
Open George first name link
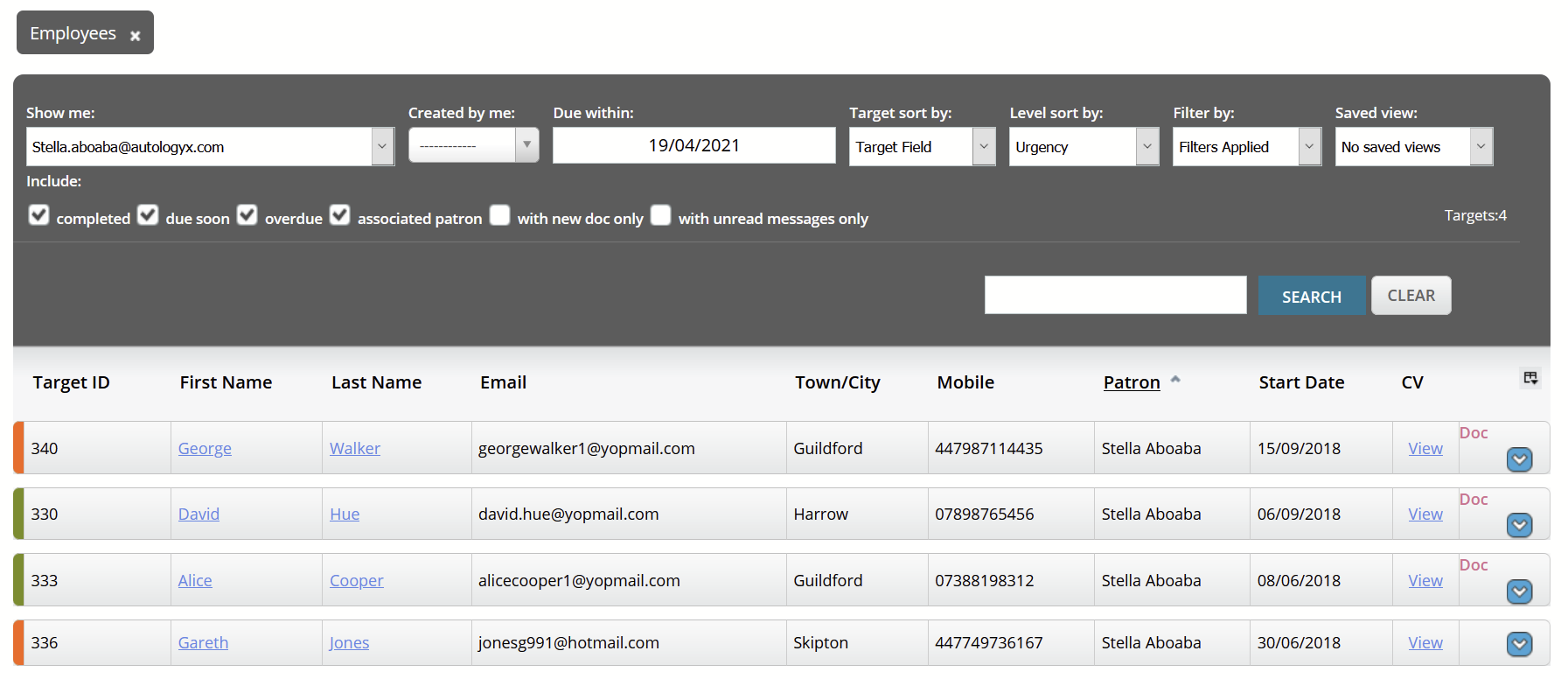(205, 448)
